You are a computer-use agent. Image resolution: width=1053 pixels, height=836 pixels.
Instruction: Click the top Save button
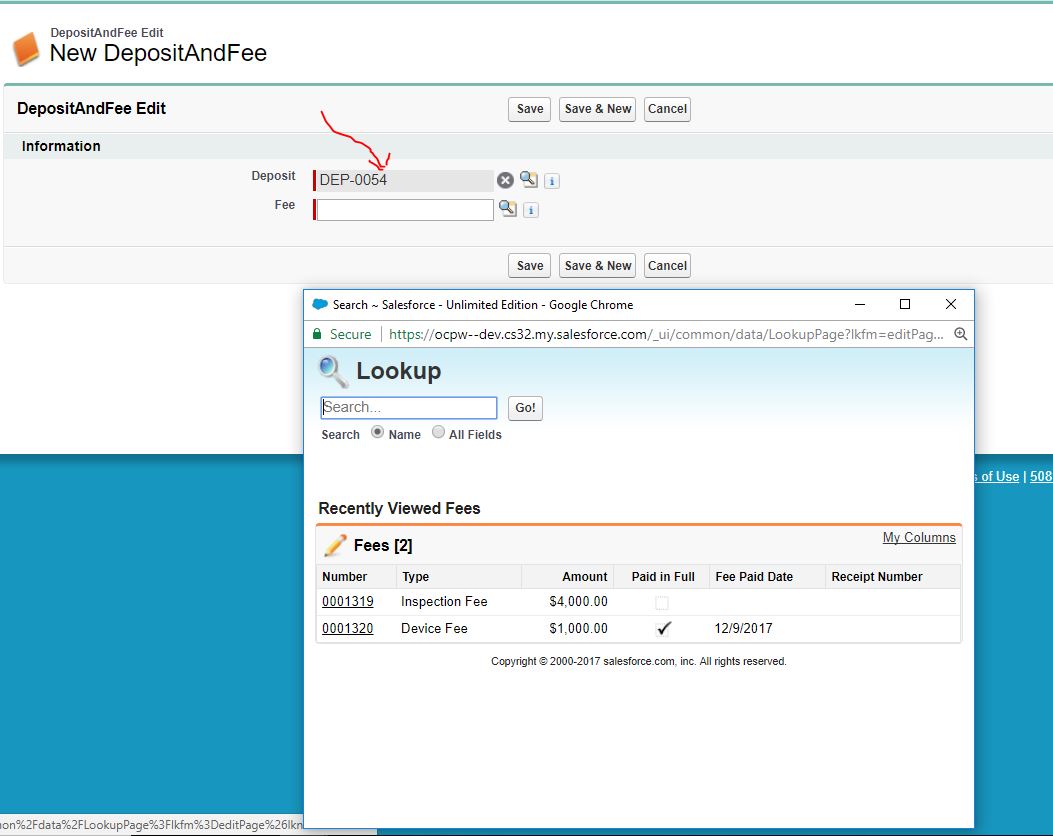click(529, 109)
